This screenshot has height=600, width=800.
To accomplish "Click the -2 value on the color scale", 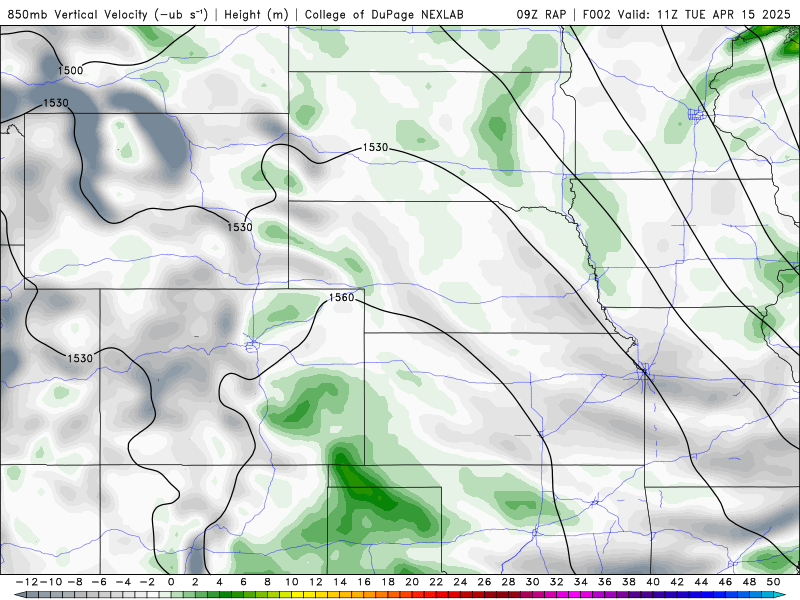I will click(x=147, y=582).
